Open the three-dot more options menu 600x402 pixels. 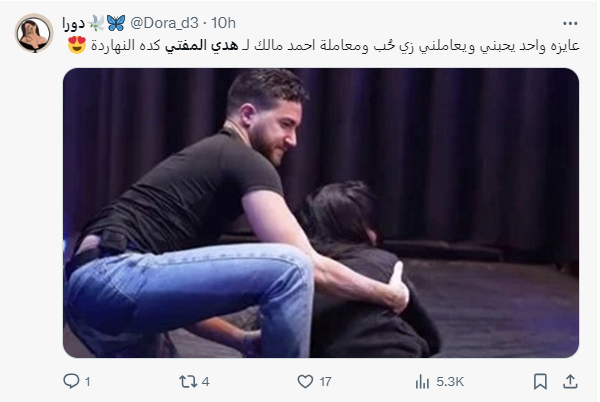[x=570, y=23]
